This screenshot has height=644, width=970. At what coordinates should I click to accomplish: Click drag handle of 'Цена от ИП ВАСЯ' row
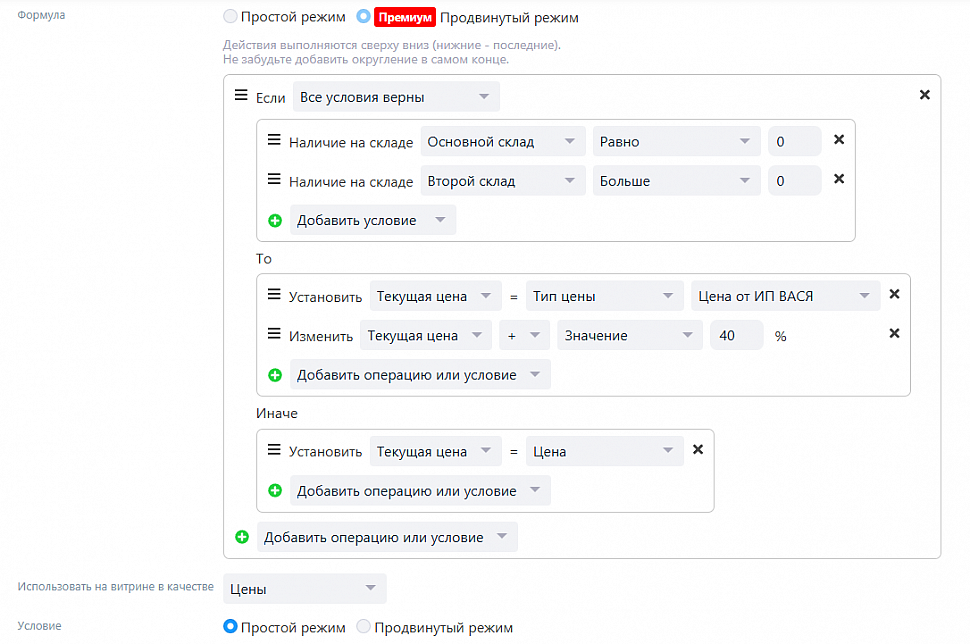274,294
